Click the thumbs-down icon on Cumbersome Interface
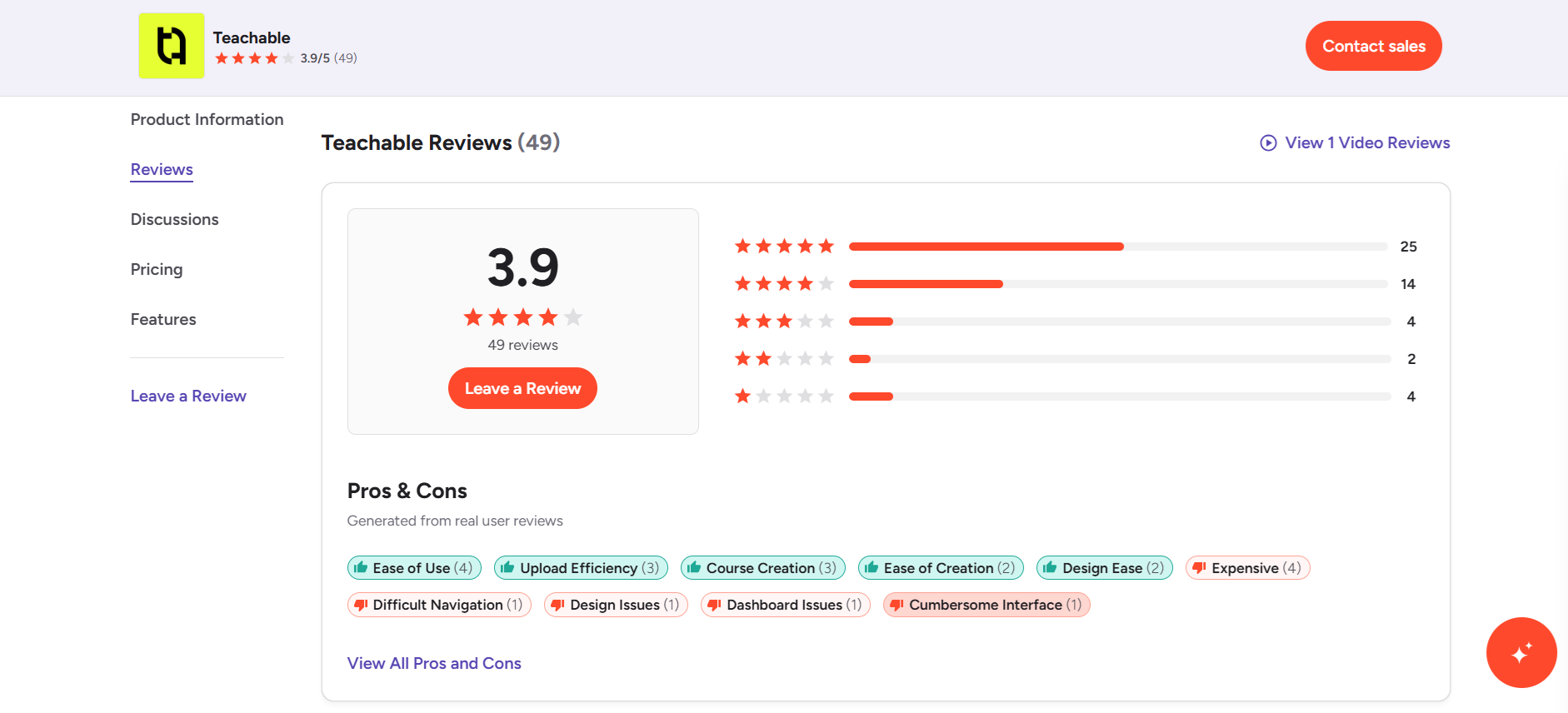The width and height of the screenshot is (1568, 713). pos(896,605)
